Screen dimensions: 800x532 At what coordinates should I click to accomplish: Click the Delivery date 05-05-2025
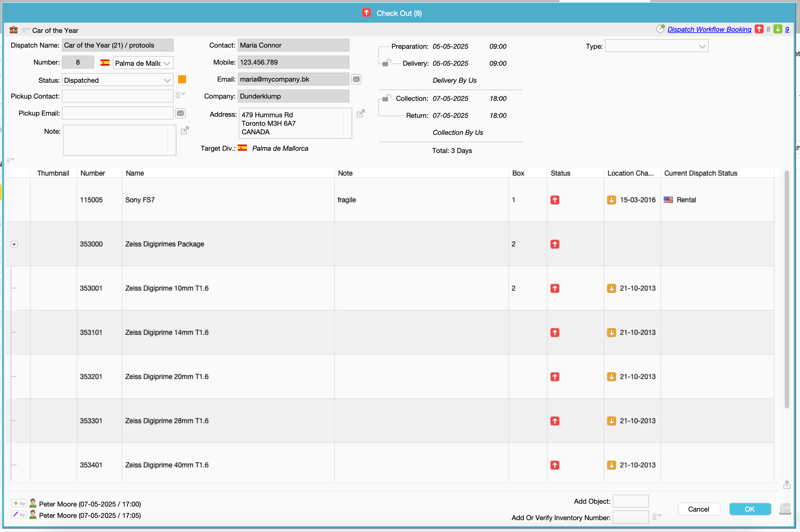tap(450, 63)
